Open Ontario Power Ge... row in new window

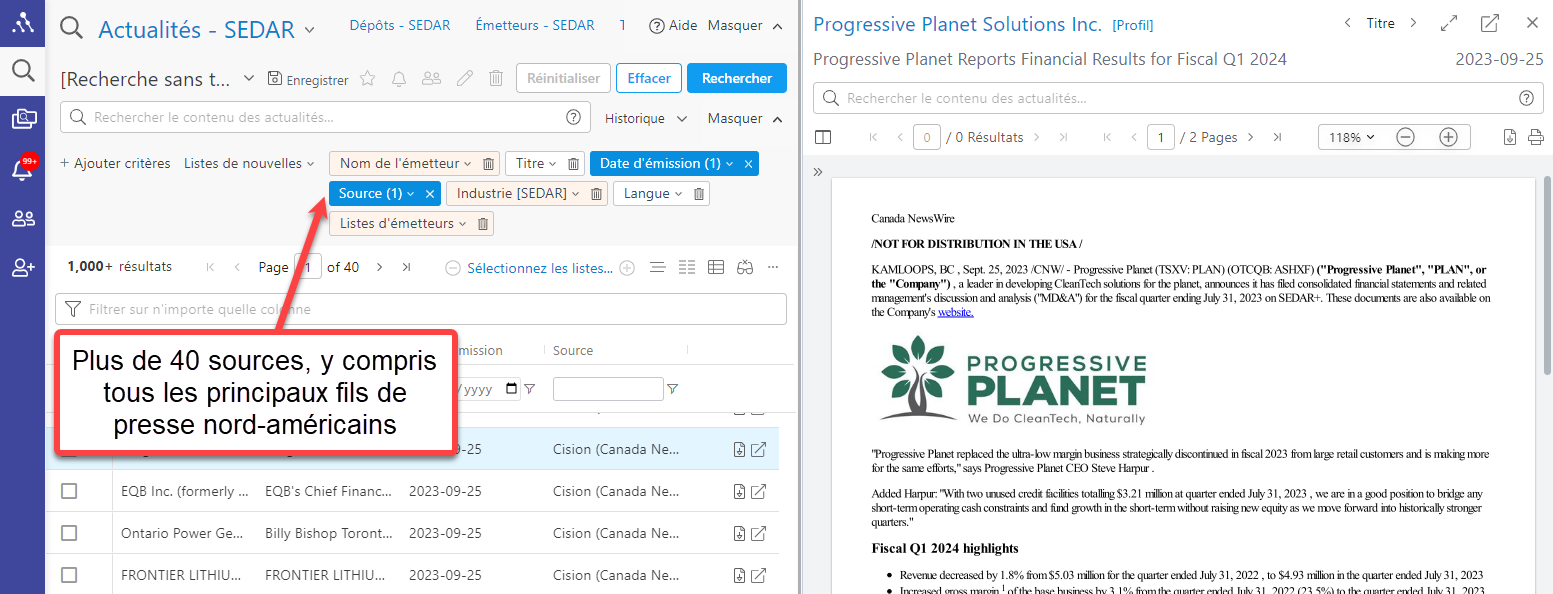(x=759, y=533)
